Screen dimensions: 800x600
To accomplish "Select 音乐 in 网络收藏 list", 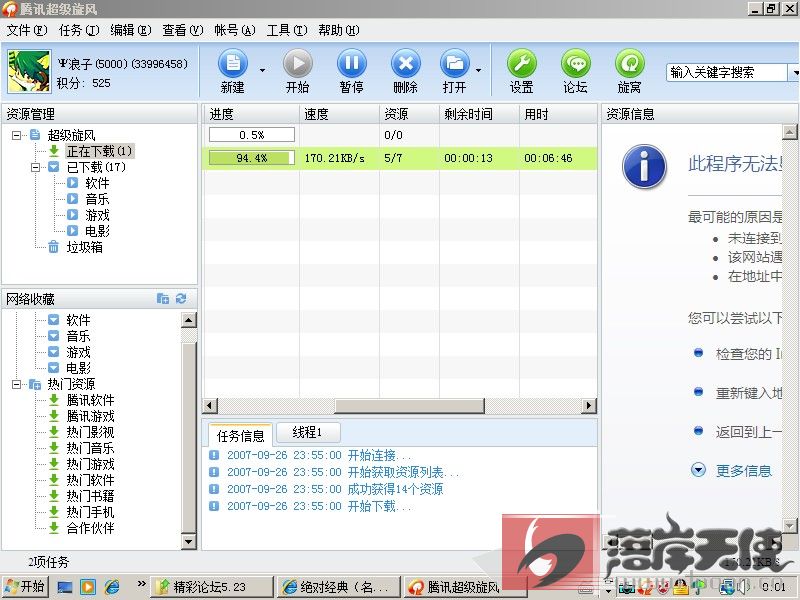I will click(78, 336).
